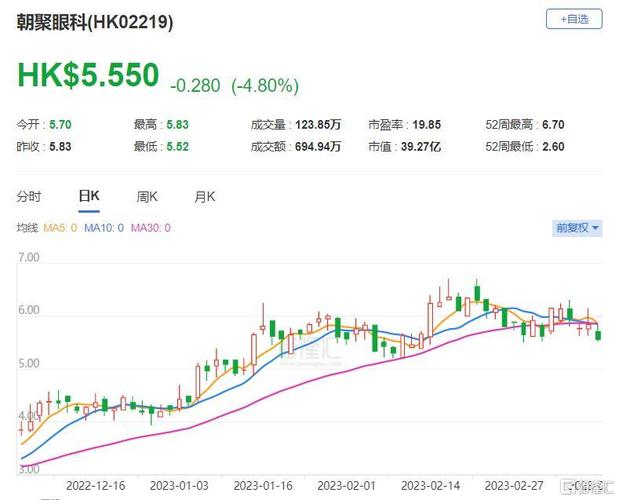
Task: Click the 52周最高 value 6.70
Action: [553, 125]
